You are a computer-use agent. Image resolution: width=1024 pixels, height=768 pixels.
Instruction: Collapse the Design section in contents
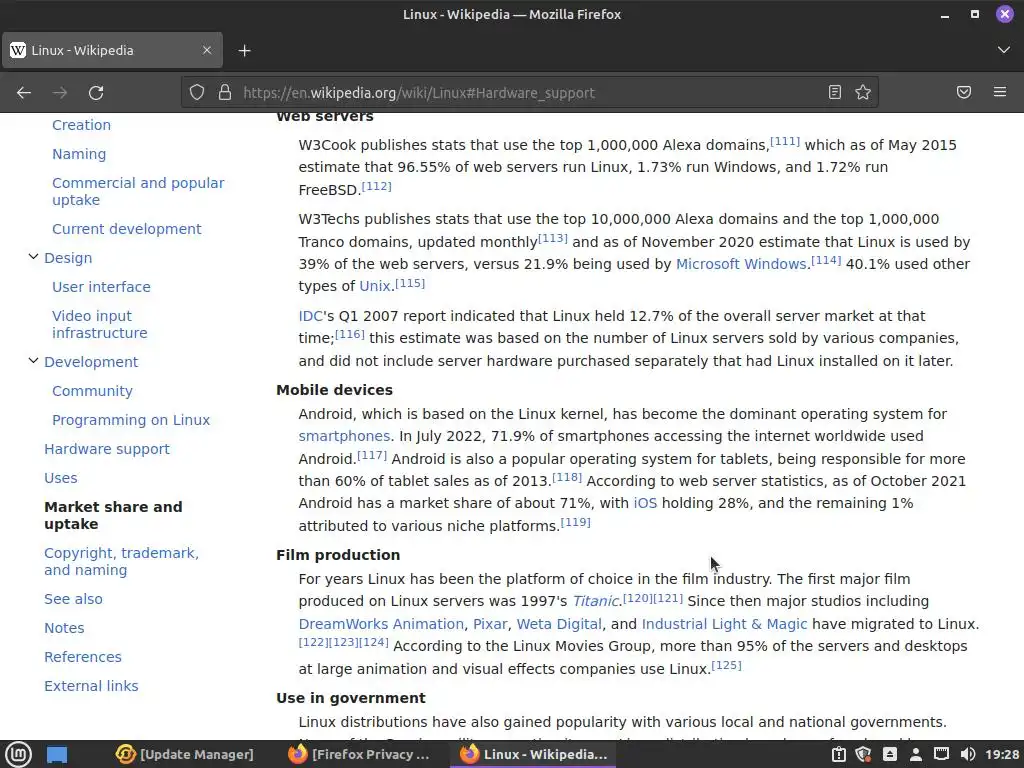click(x=33, y=257)
